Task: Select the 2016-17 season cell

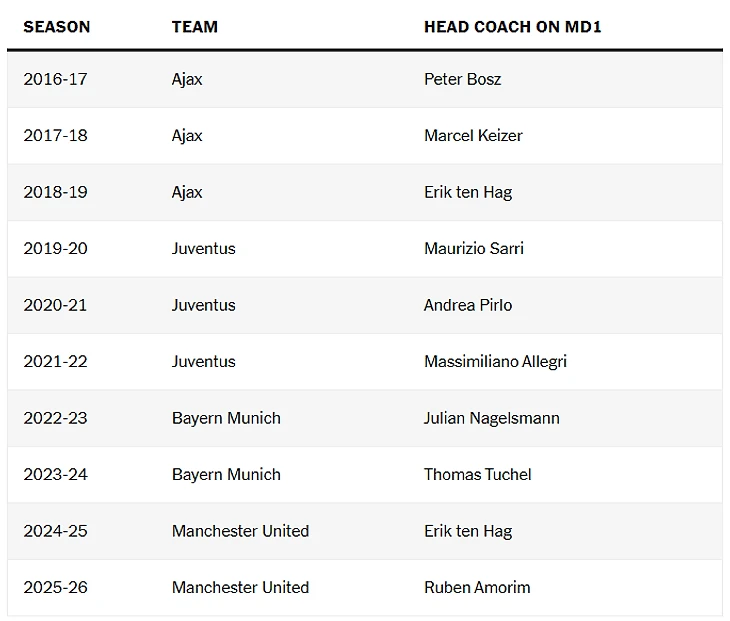Action: tap(56, 79)
